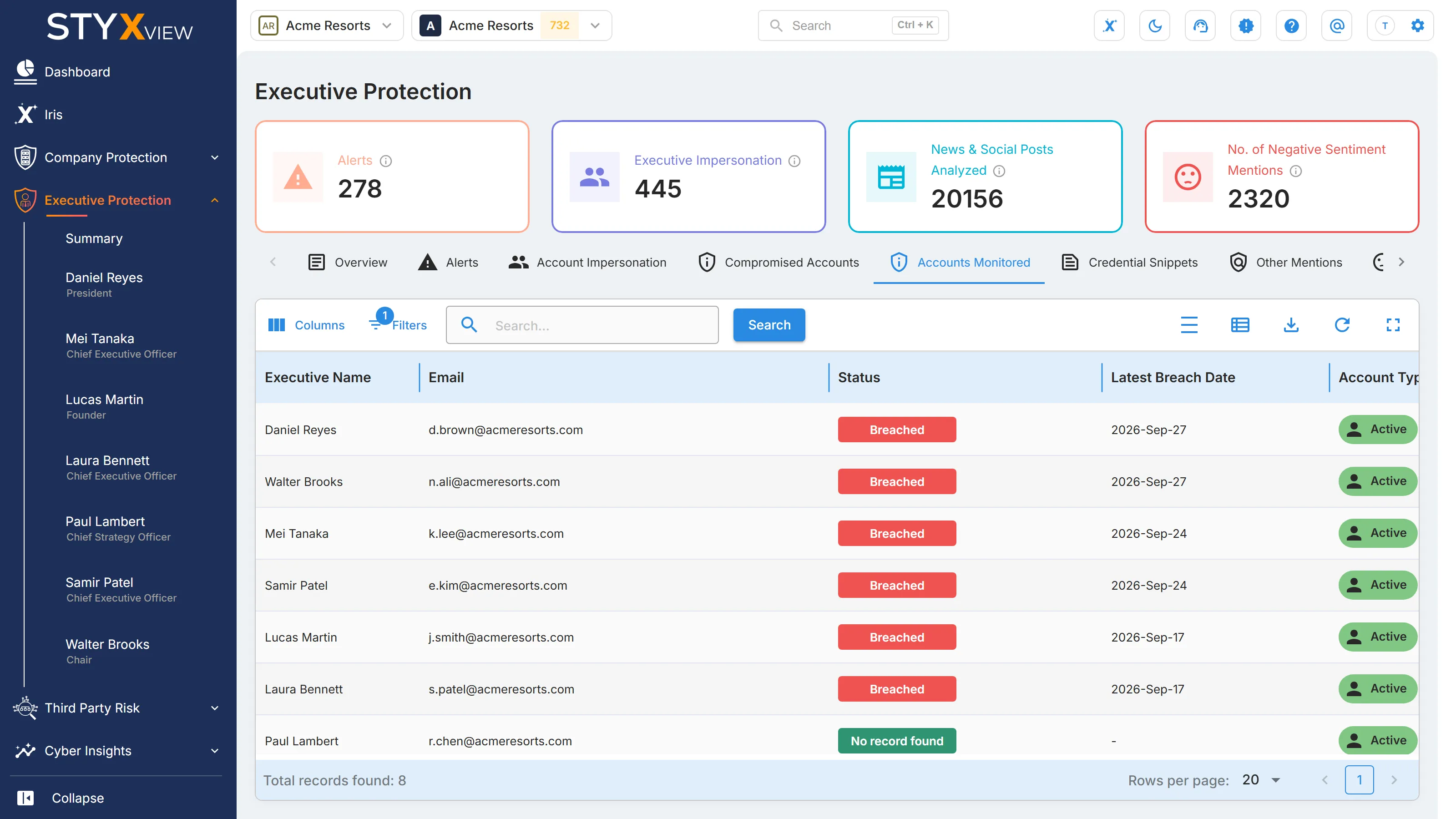Select Mei Tanaka in the sidebar list
This screenshot has width=1456, height=819.
click(121, 345)
